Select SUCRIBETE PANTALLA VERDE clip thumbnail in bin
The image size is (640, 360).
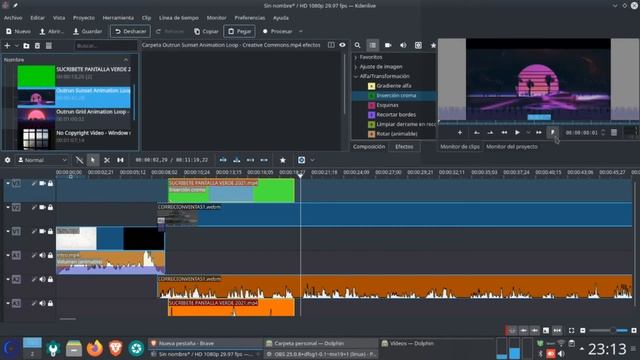[36, 76]
